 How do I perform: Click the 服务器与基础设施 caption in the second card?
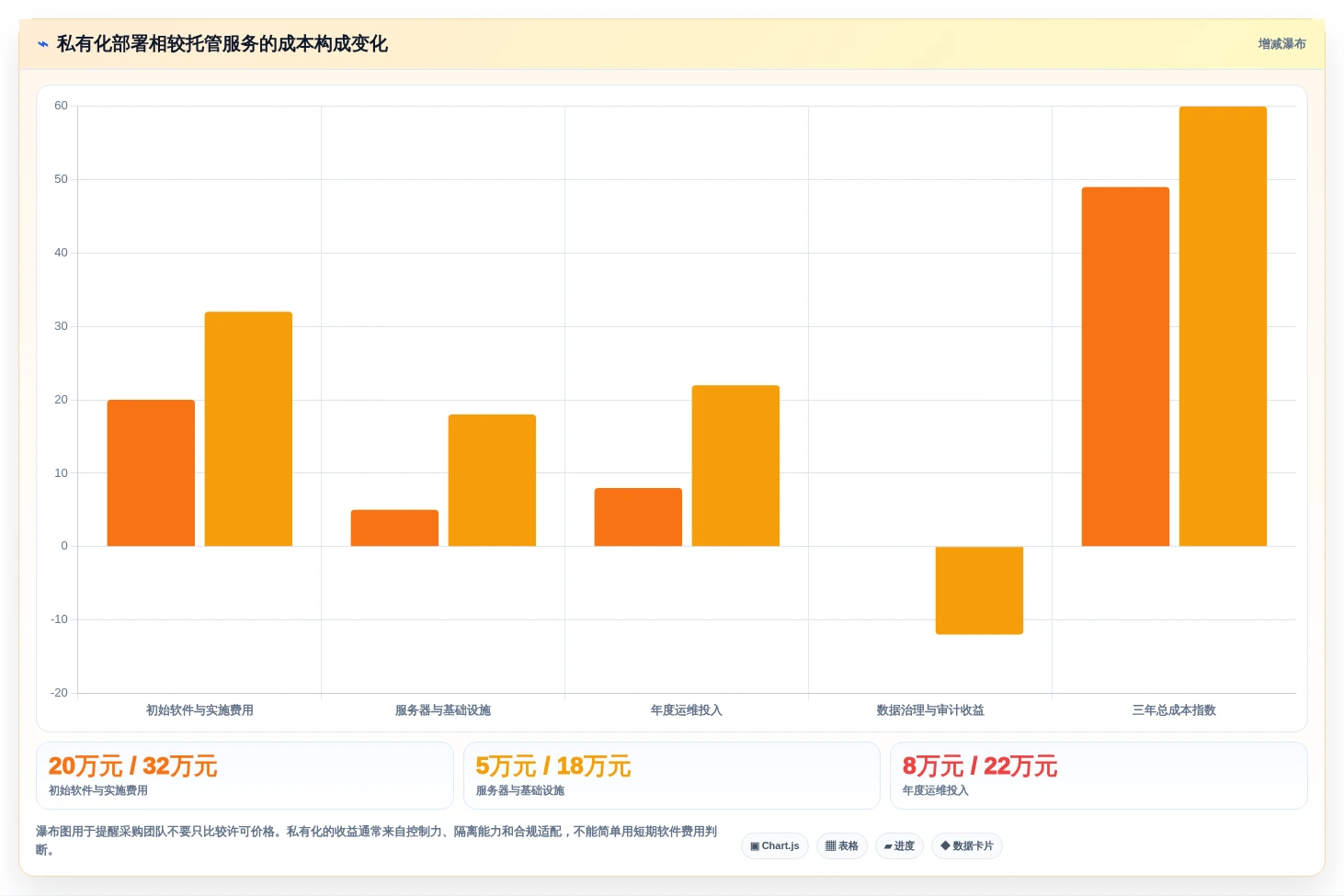pyautogui.click(x=520, y=790)
